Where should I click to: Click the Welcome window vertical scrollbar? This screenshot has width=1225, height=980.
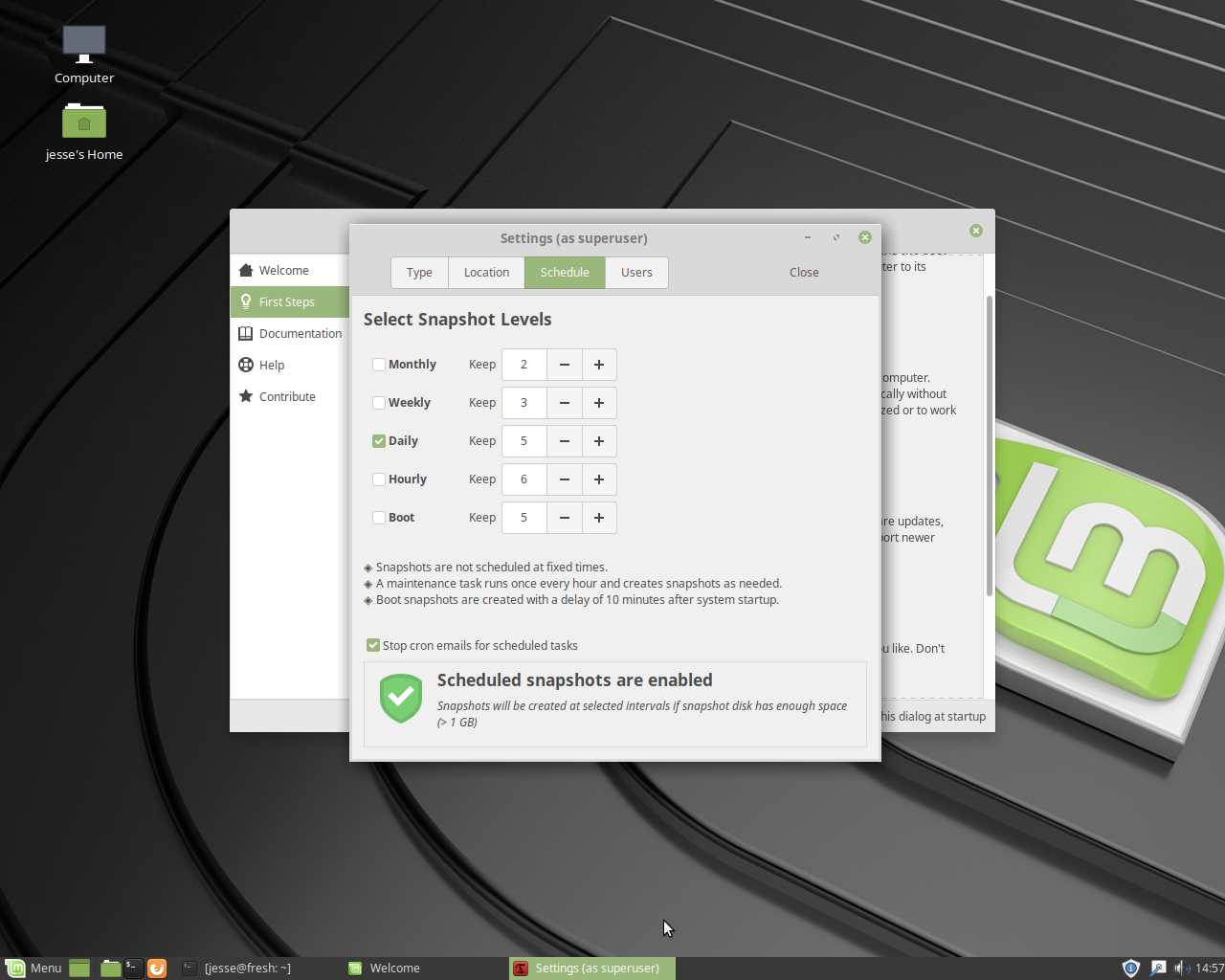point(990,445)
